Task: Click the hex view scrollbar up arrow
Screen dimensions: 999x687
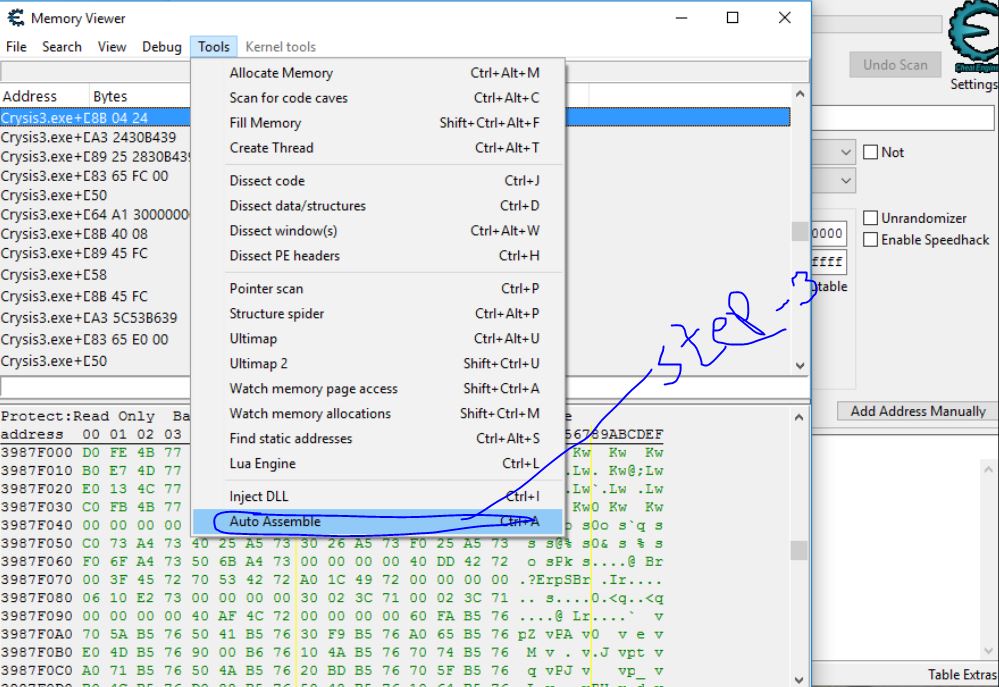Action: 800,417
